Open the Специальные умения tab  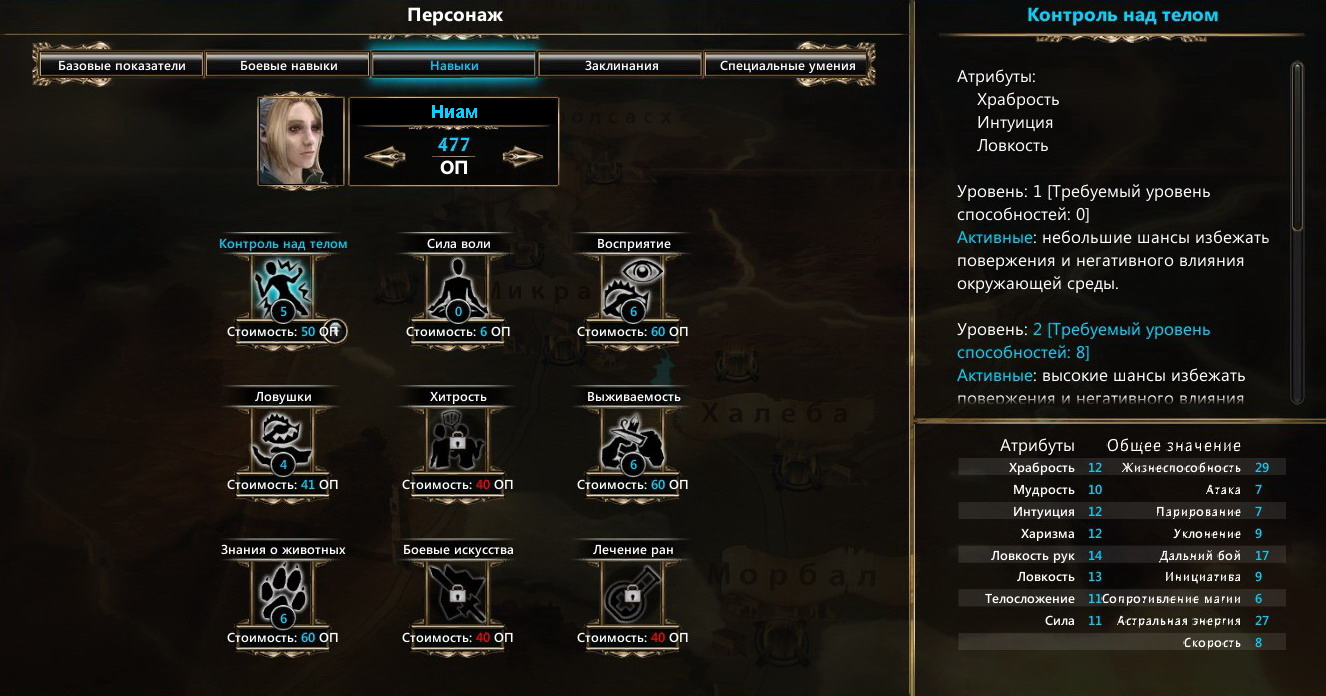click(x=788, y=66)
